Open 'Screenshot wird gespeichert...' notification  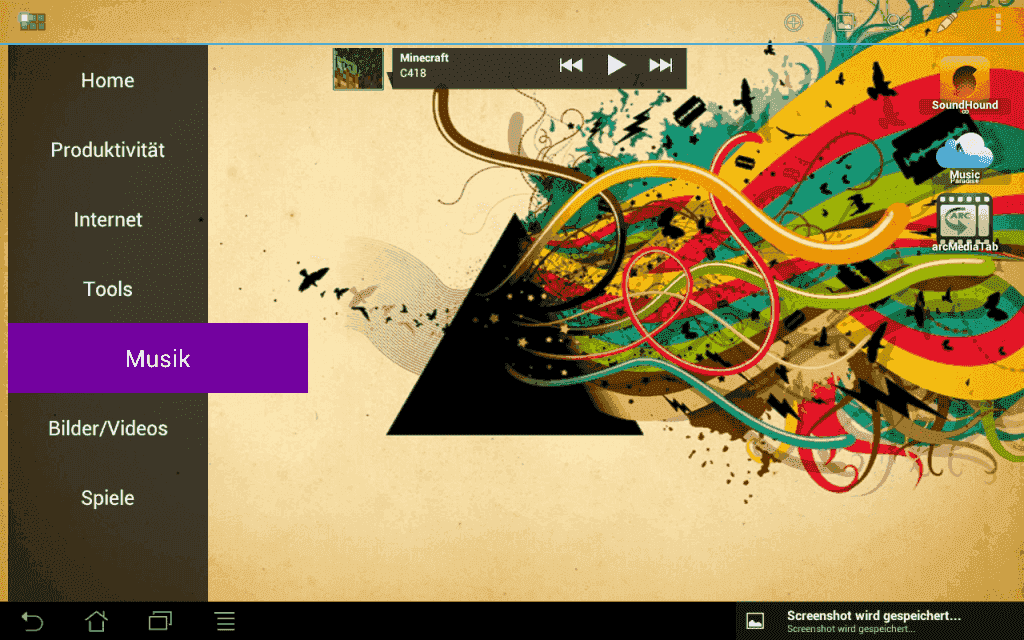tap(880, 621)
